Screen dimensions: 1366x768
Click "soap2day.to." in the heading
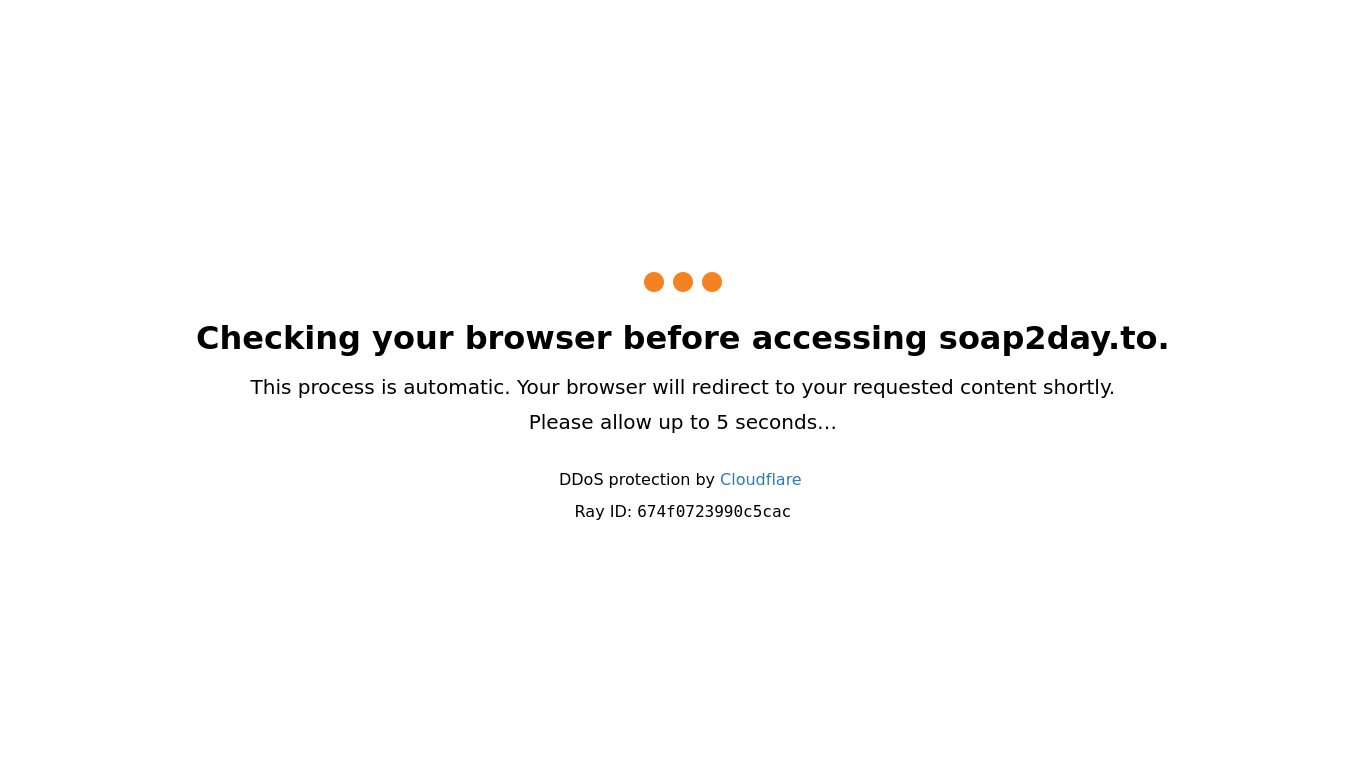coord(1054,339)
